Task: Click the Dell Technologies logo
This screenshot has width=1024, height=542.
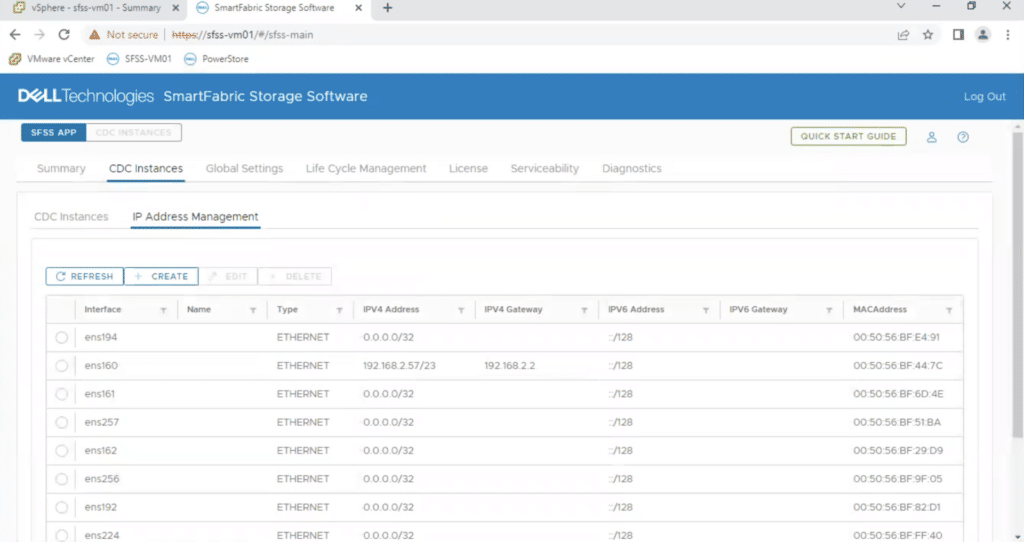Action: (86, 96)
